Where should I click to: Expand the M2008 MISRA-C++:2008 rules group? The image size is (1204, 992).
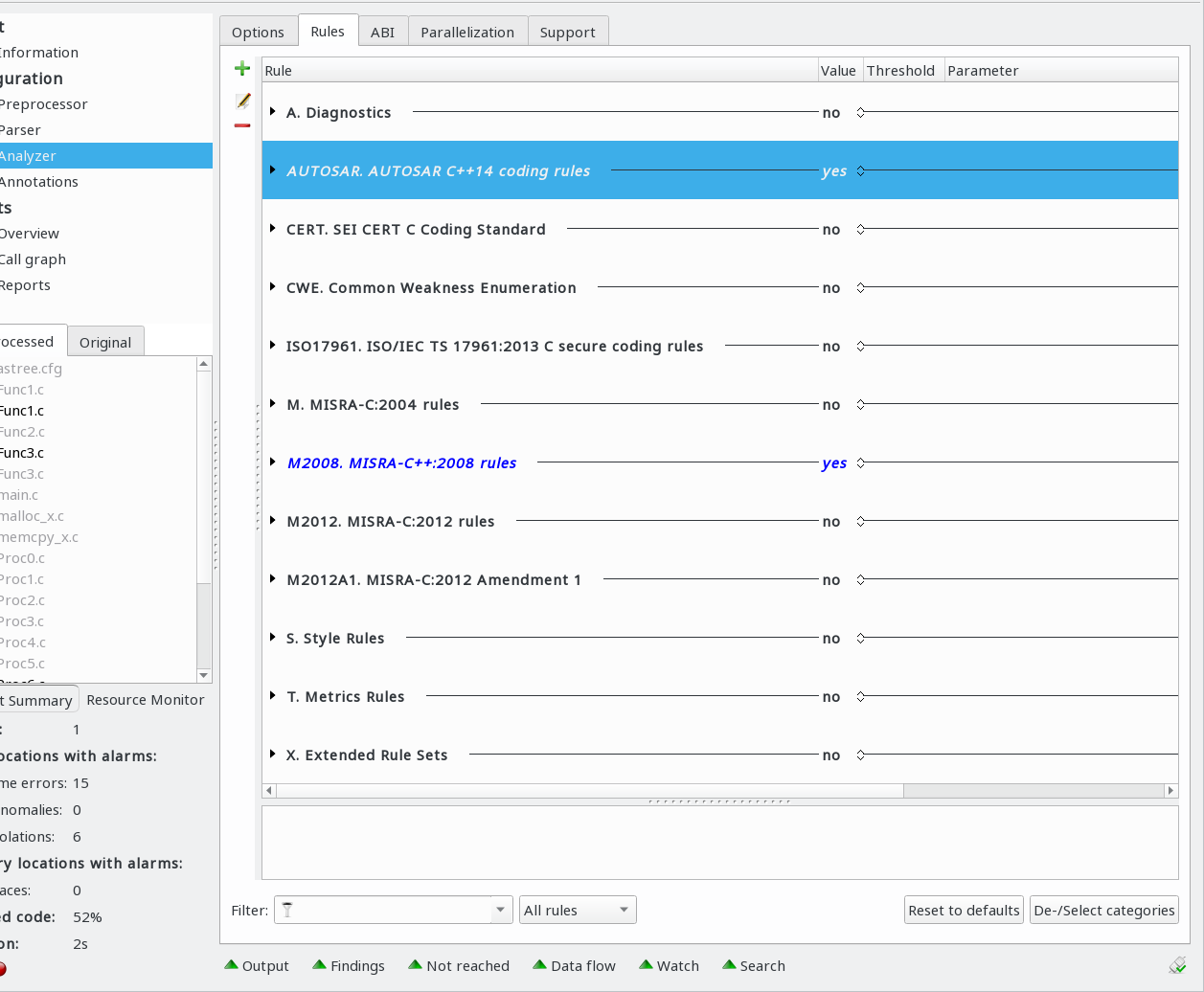273,462
